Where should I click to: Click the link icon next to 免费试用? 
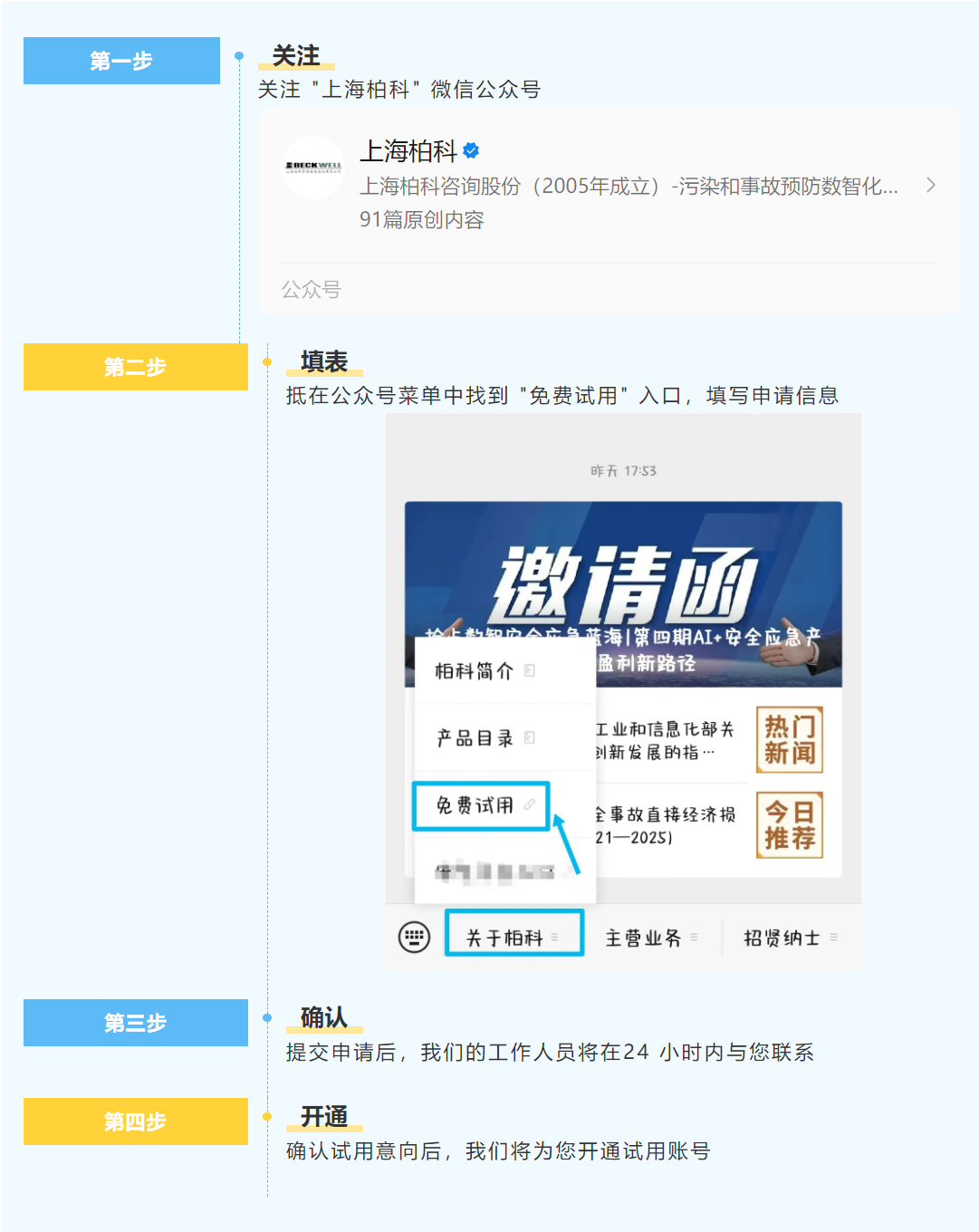pyautogui.click(x=529, y=804)
